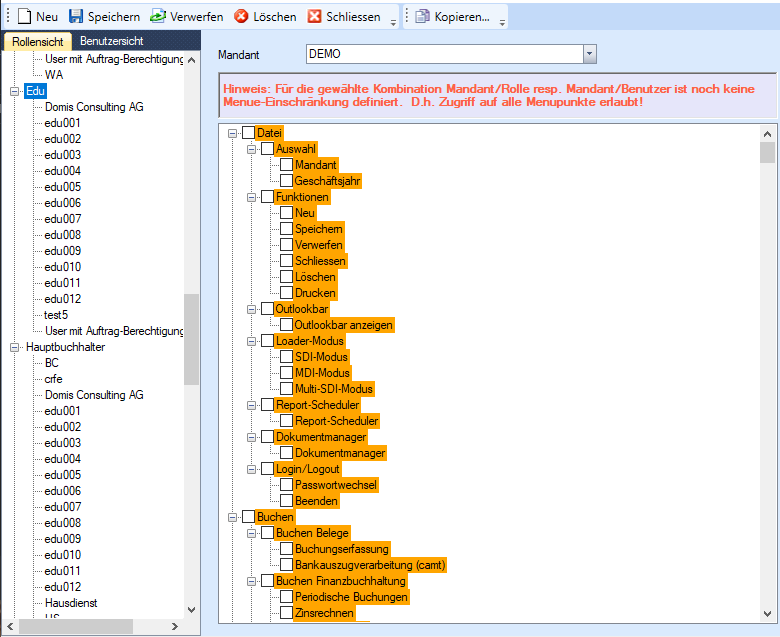This screenshot has width=780, height=637.
Task: Click the red Löschen delete icon
Action: pos(241,17)
